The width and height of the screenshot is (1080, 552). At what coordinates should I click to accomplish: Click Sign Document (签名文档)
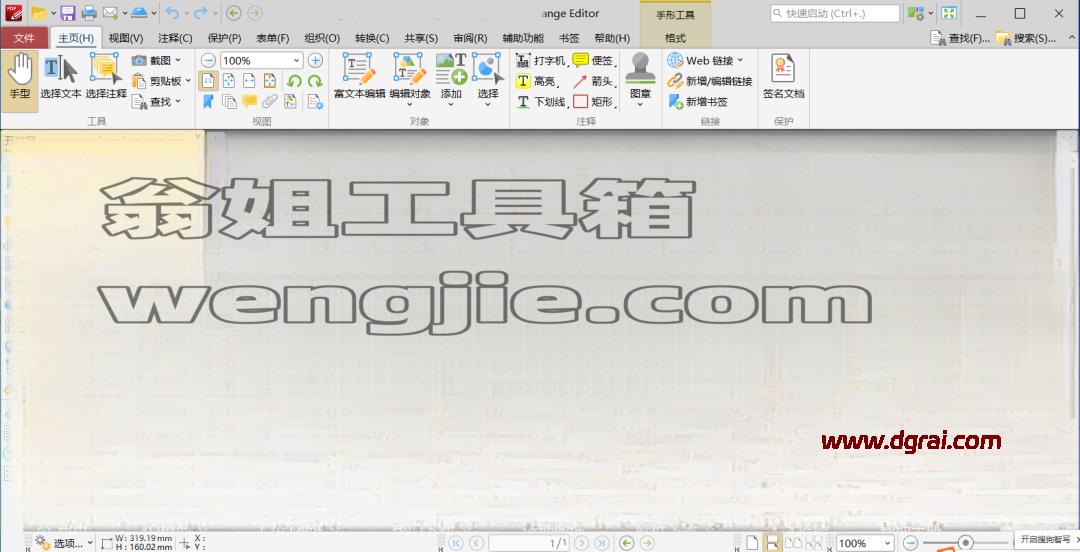(x=783, y=77)
